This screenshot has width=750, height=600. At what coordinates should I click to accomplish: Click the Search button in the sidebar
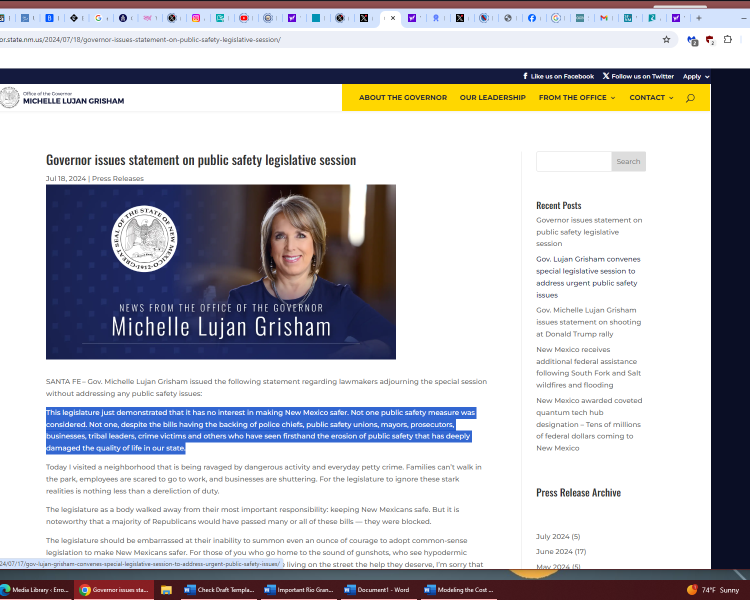click(628, 161)
